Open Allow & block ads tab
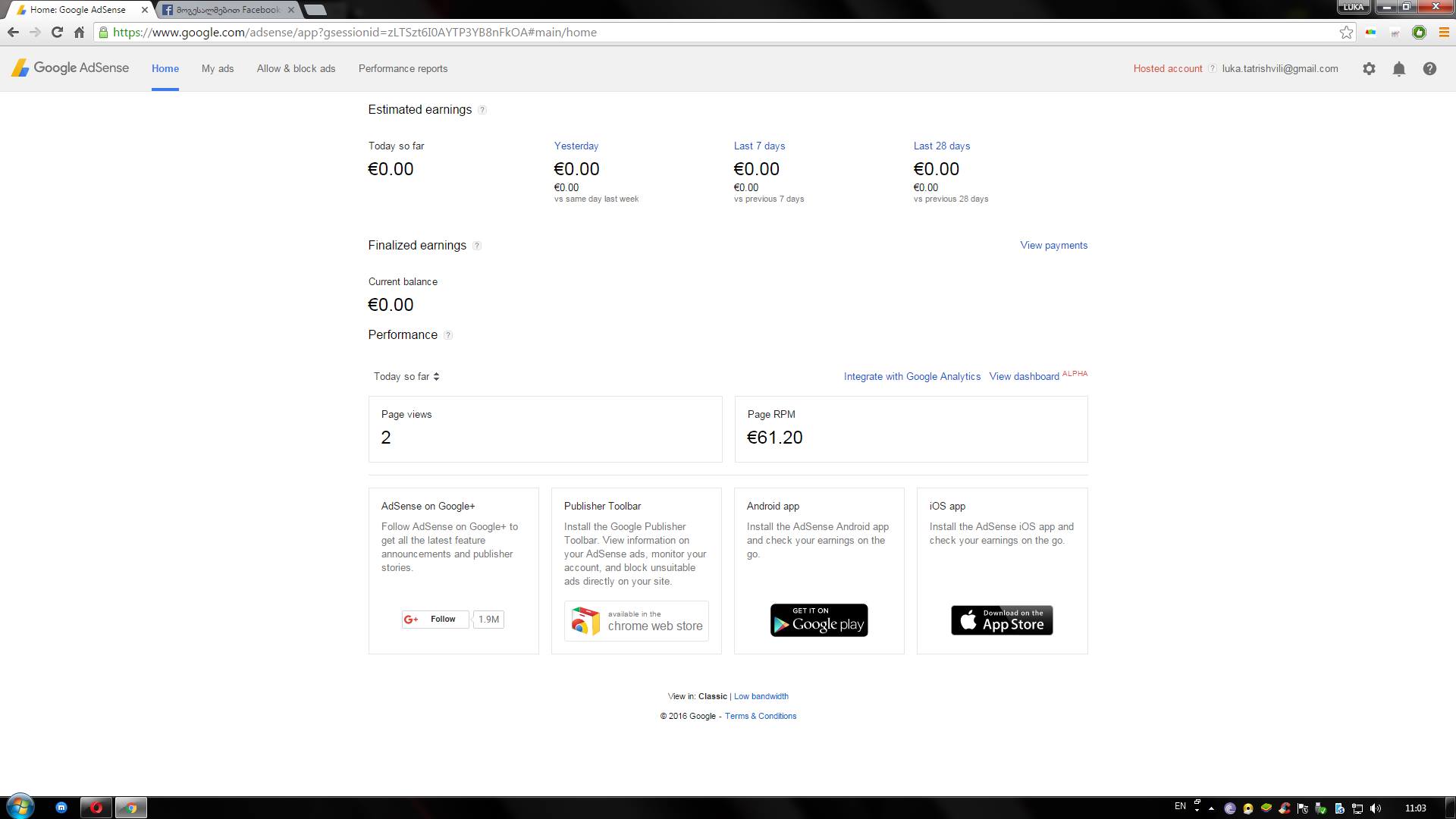1456x819 pixels. (296, 69)
